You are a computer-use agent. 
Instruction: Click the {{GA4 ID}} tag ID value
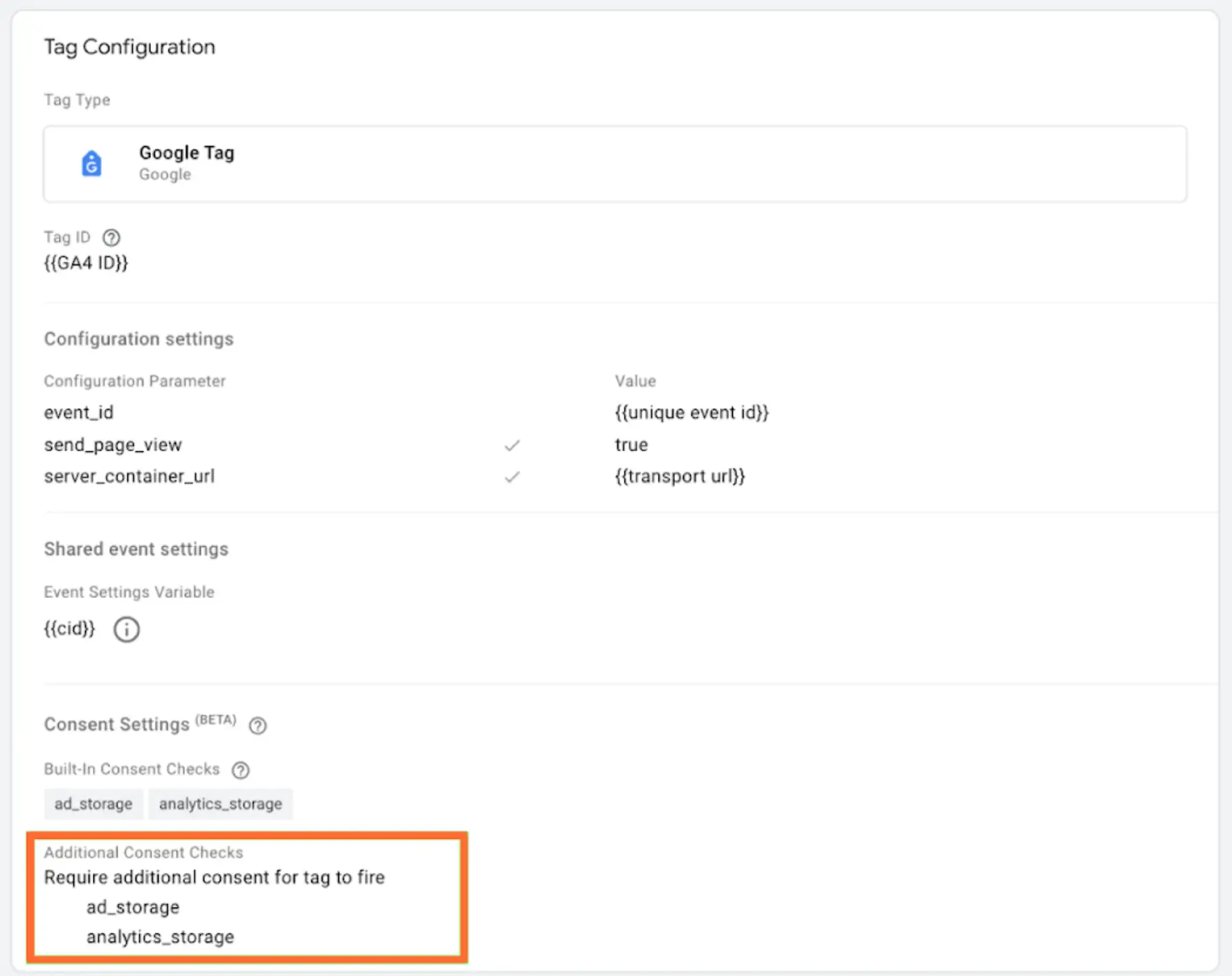pos(87,263)
